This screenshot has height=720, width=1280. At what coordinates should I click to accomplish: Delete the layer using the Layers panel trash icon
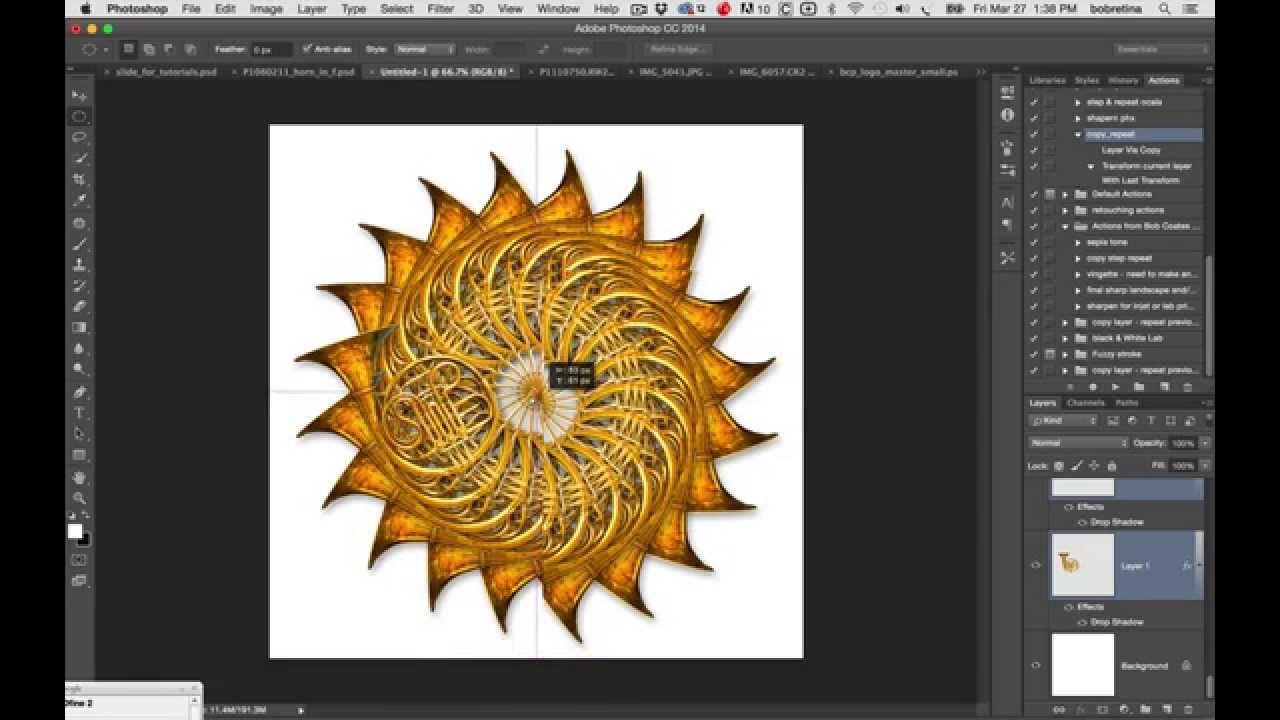click(x=1188, y=709)
